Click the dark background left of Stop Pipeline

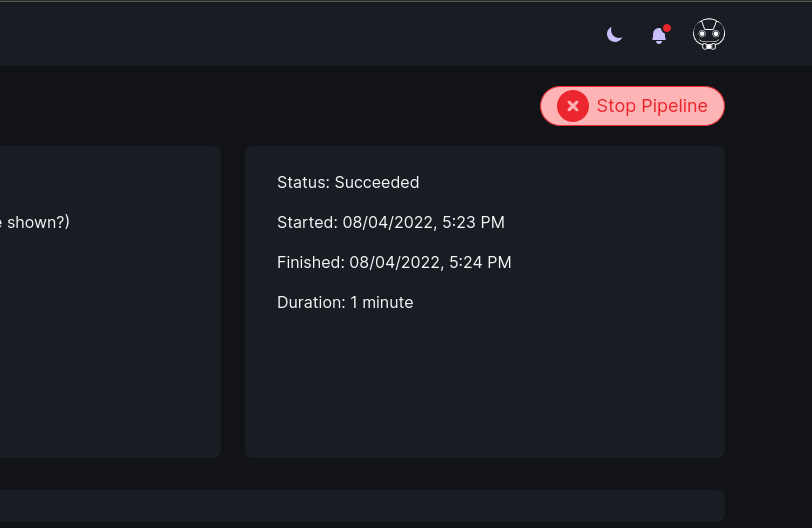pyautogui.click(x=300, y=106)
